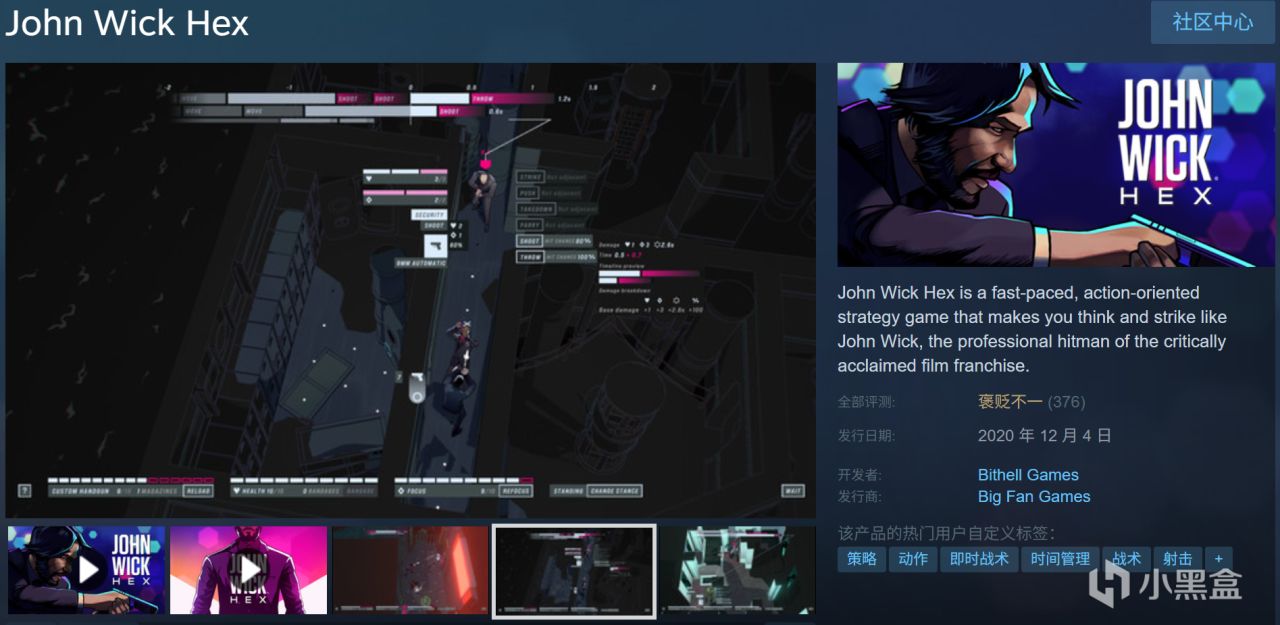The width and height of the screenshot is (1280, 625).
Task: Open the Big Fan Games publisher link
Action: (1034, 497)
